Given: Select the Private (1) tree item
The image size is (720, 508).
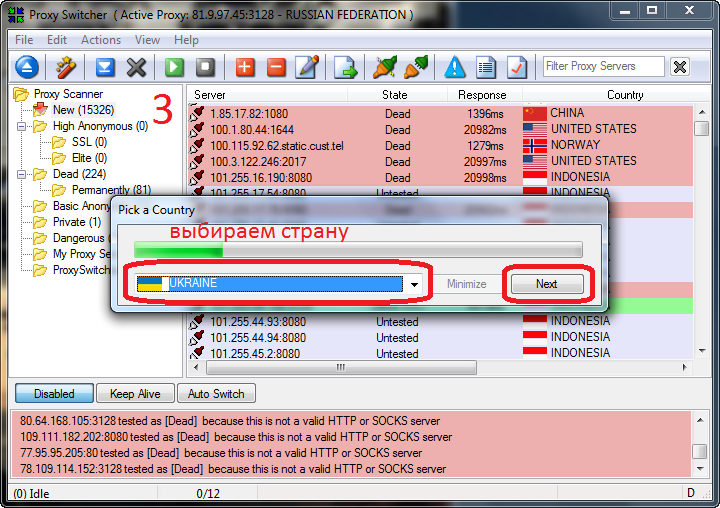Looking at the screenshot, I should (x=77, y=222).
